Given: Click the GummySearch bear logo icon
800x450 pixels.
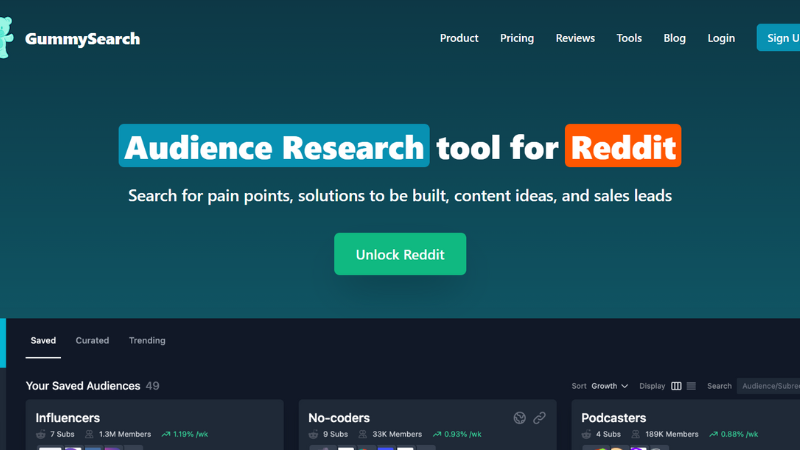Looking at the screenshot, I should coord(6,38).
